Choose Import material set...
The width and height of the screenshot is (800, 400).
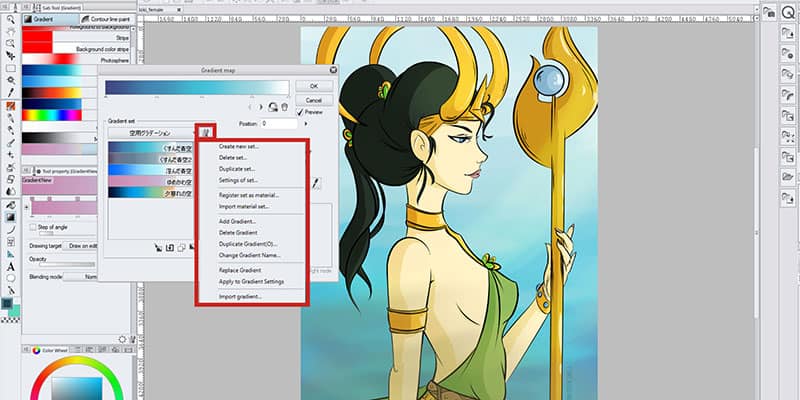[244, 207]
